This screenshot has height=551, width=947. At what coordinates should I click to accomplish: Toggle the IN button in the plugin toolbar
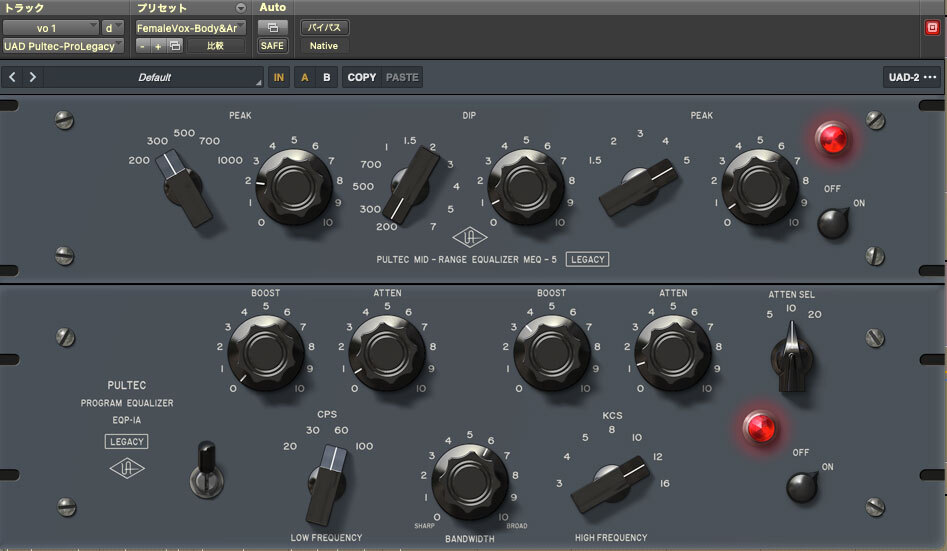pos(279,77)
